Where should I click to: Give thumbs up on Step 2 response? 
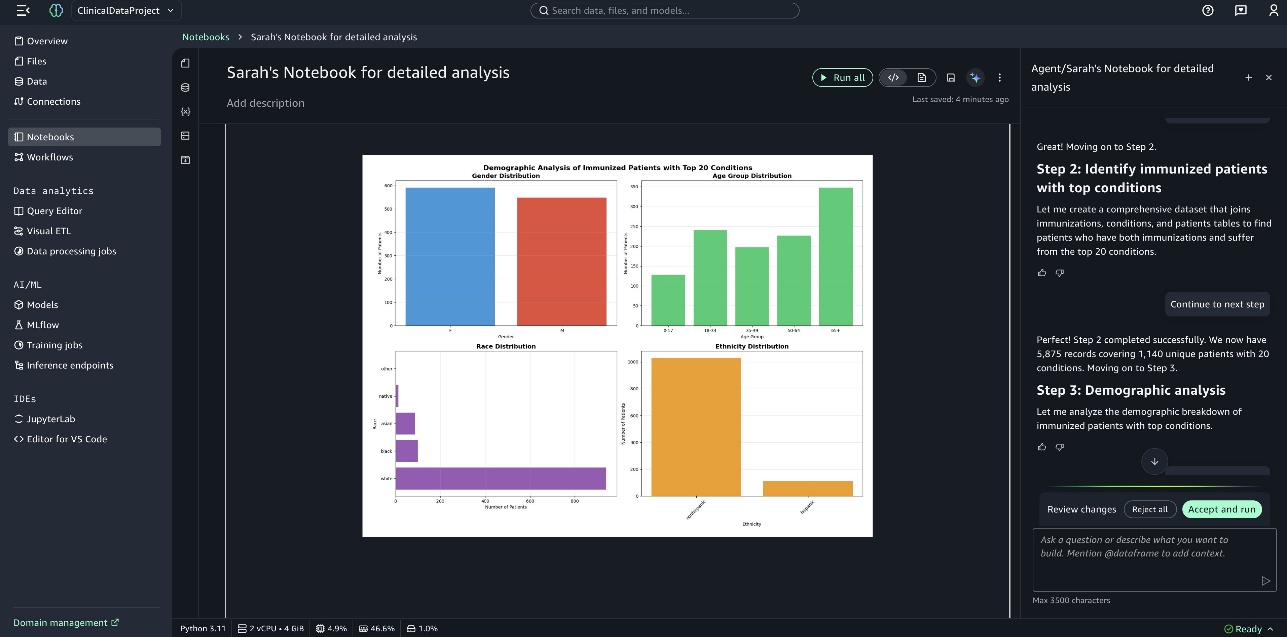(1042, 273)
